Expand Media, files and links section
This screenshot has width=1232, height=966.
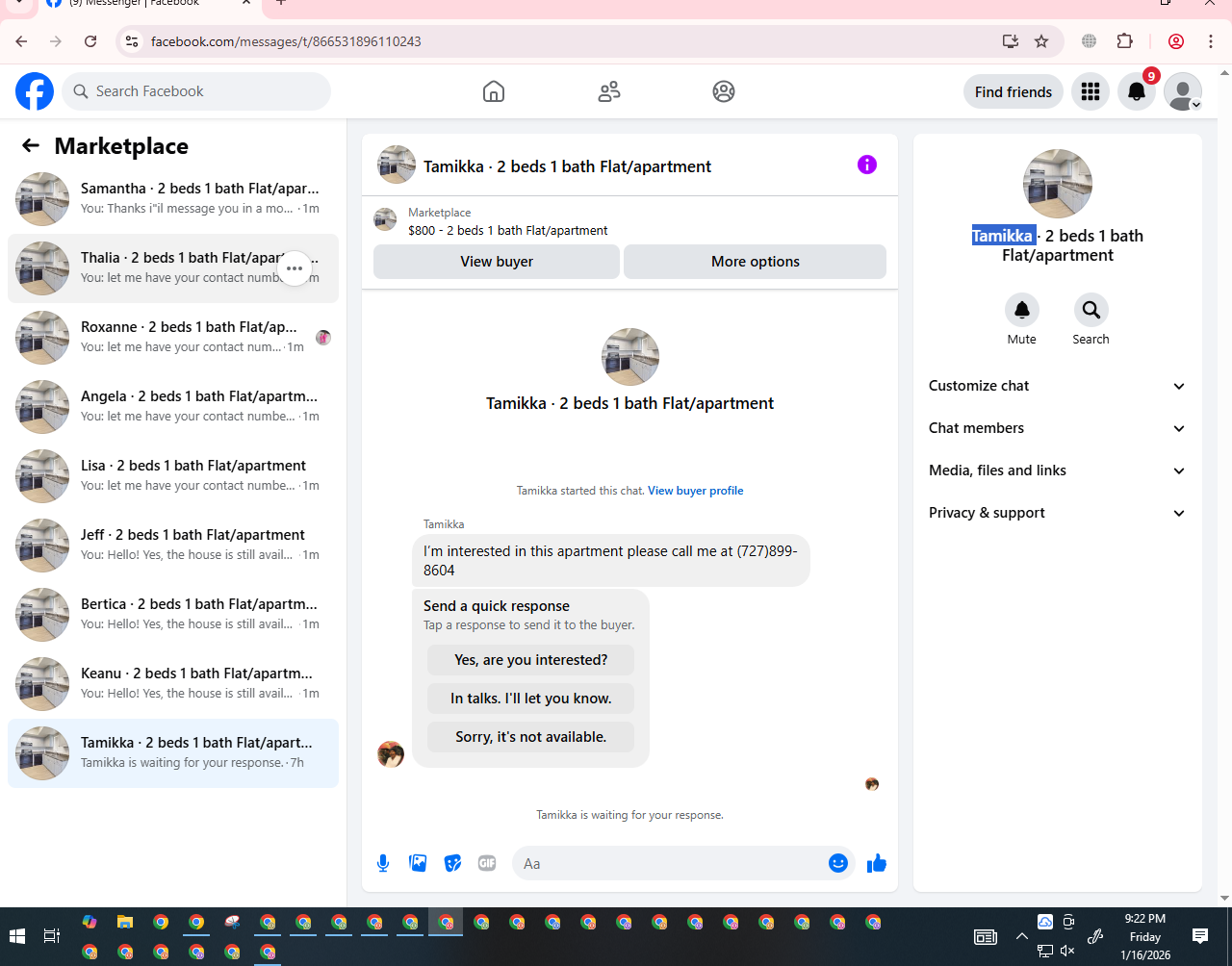click(1058, 470)
